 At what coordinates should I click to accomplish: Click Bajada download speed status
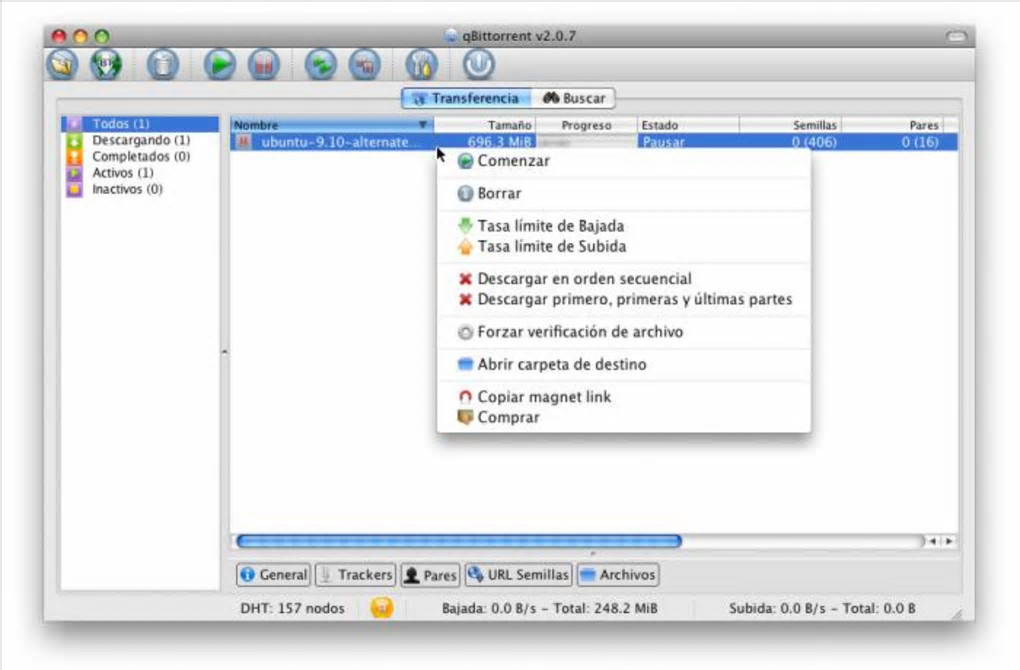pyautogui.click(x=550, y=608)
